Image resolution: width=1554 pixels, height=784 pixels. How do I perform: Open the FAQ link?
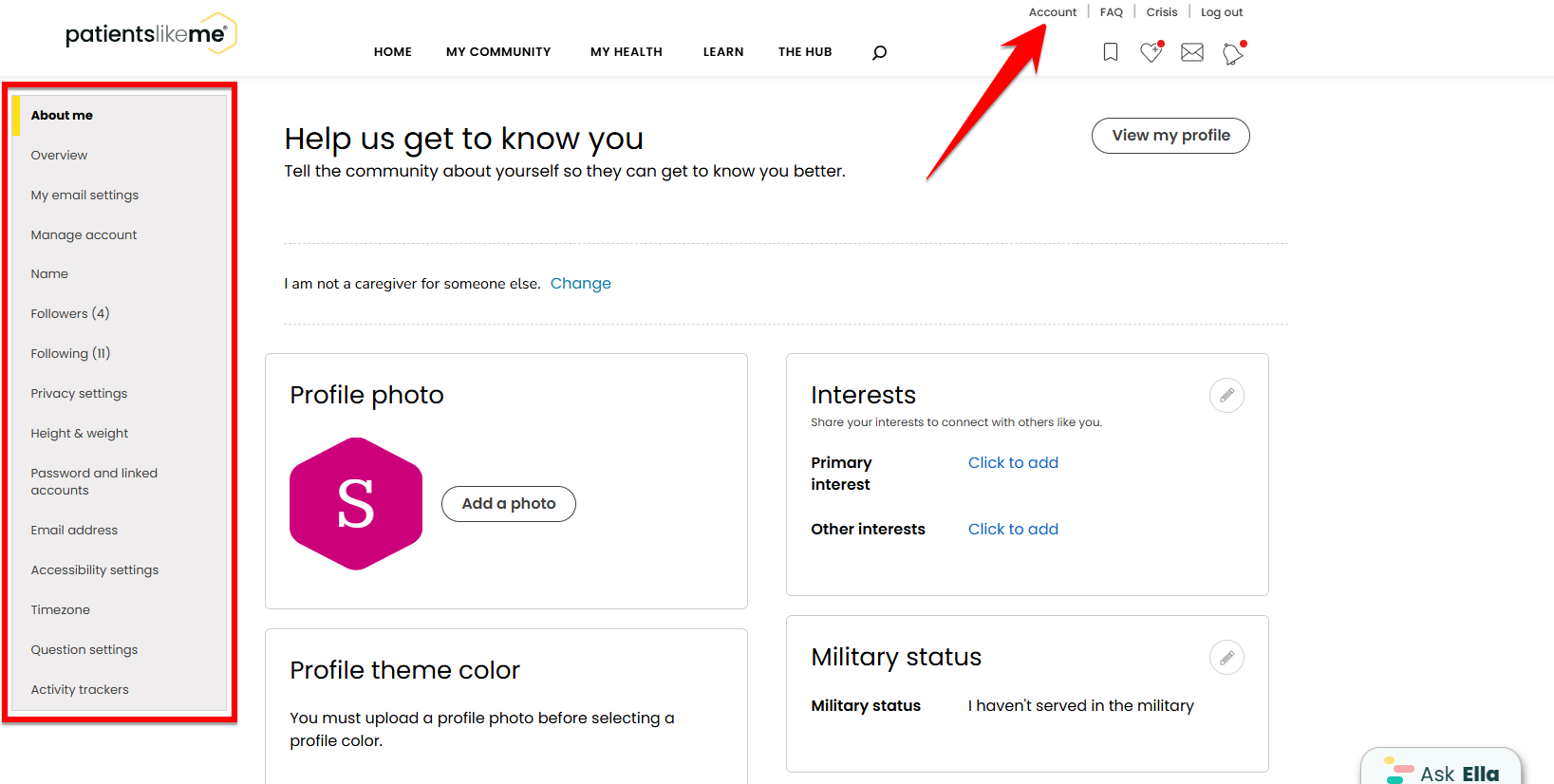(1112, 12)
